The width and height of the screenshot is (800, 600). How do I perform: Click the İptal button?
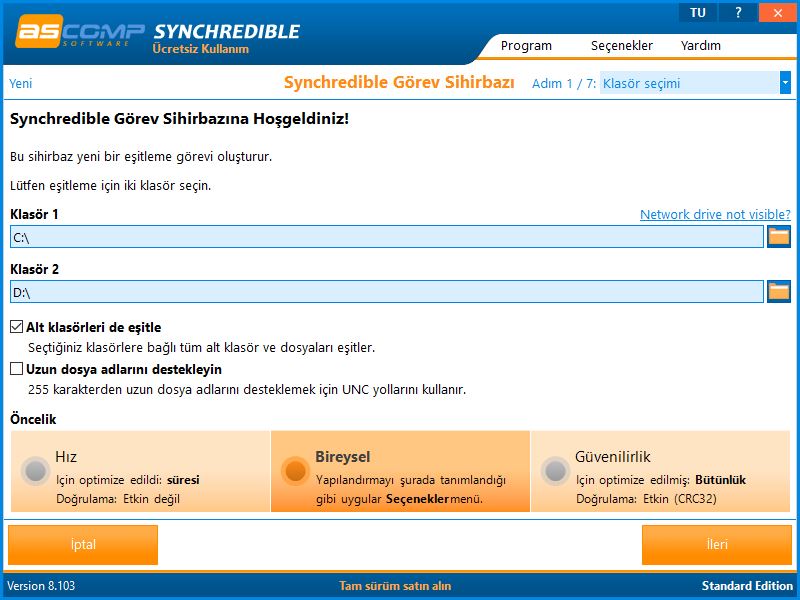point(83,544)
